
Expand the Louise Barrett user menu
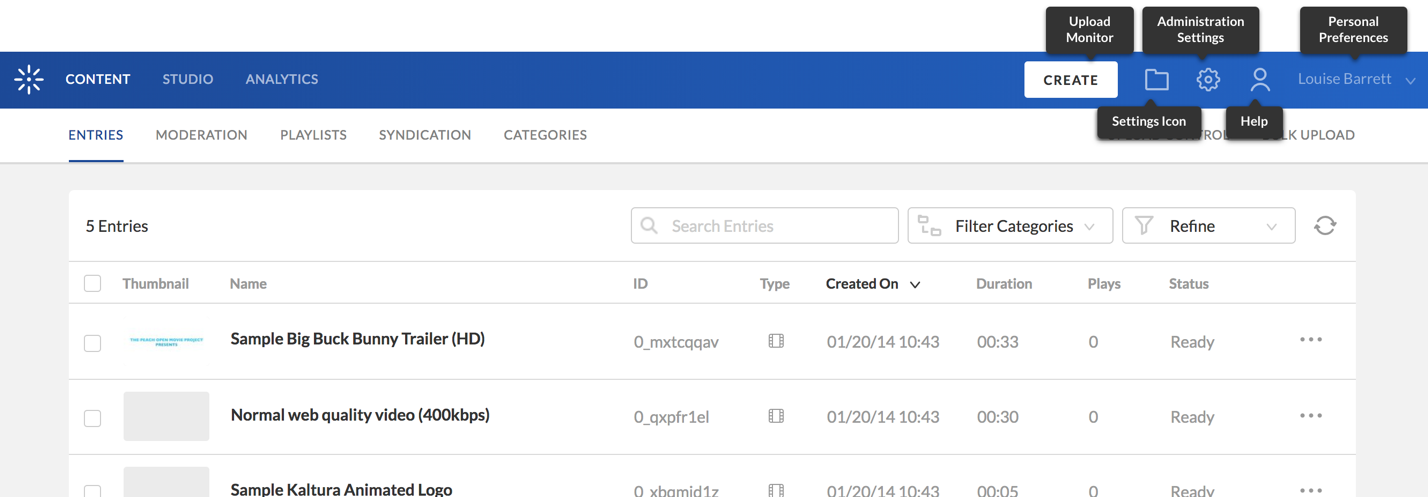click(1356, 79)
